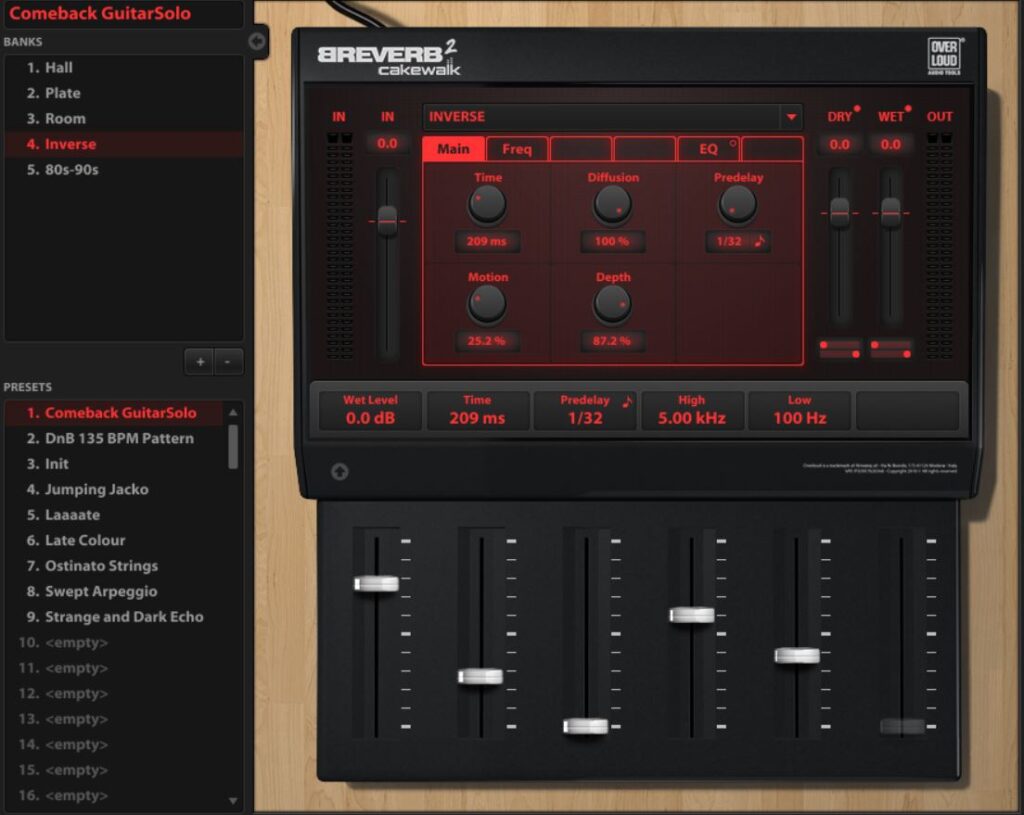Click the note icon in the Predelay quick slot
This screenshot has width=1024, height=815.
point(627,401)
